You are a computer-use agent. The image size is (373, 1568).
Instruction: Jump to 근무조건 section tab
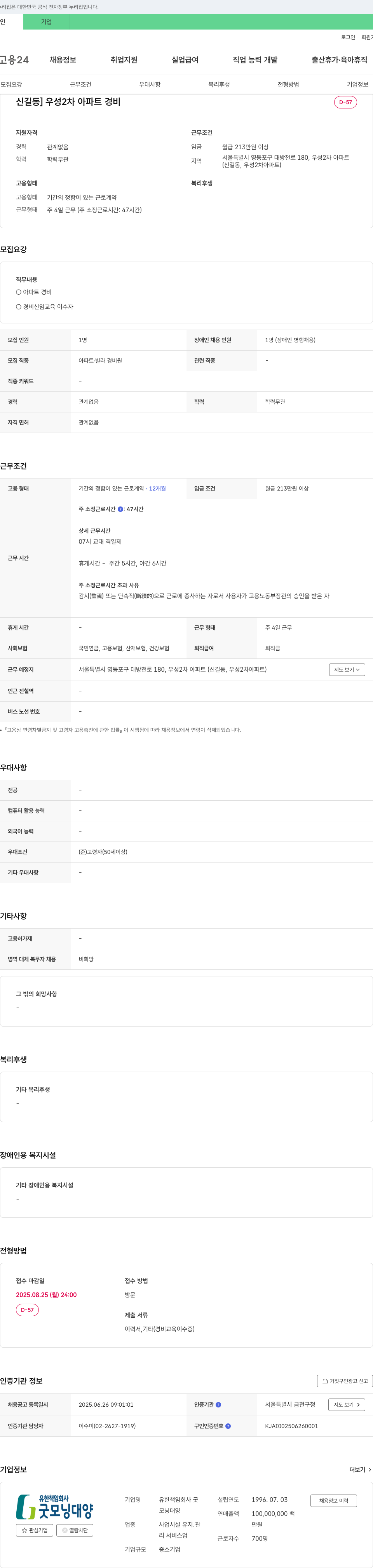click(80, 85)
